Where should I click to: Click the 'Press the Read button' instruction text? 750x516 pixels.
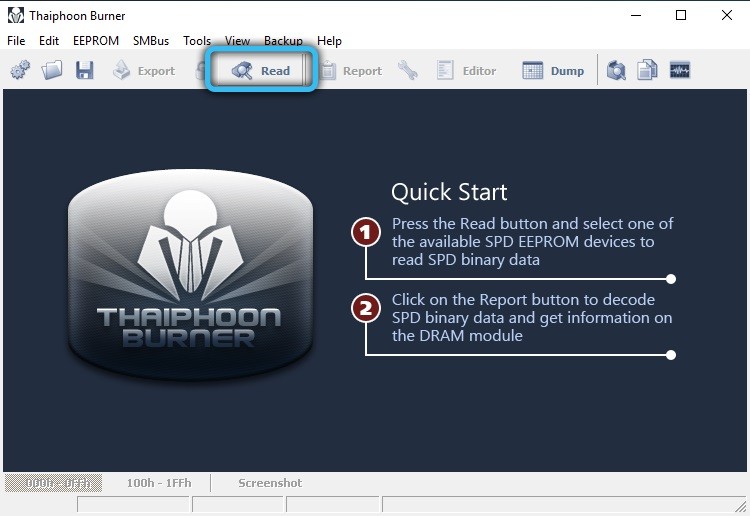(532, 242)
